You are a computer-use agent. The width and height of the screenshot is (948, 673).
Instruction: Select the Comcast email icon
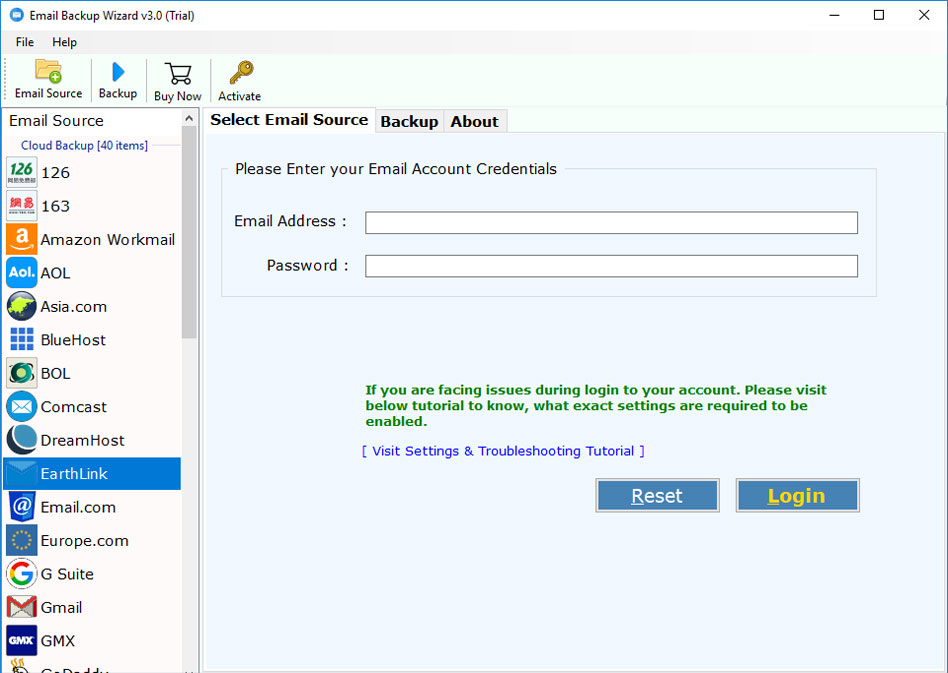(20, 406)
